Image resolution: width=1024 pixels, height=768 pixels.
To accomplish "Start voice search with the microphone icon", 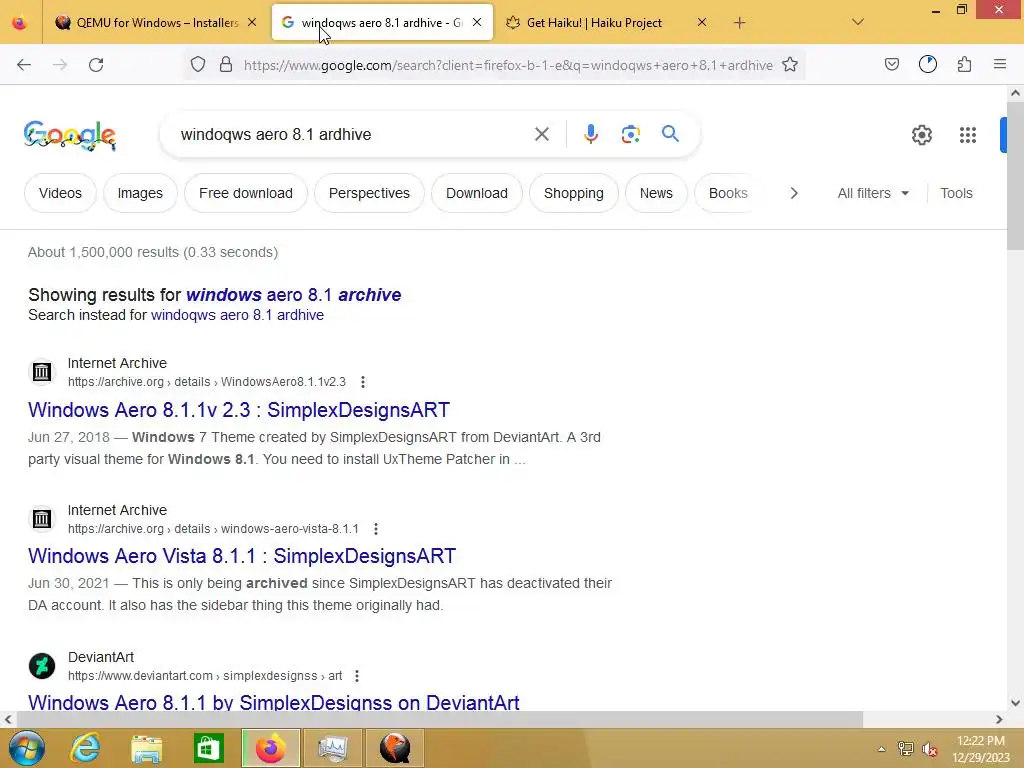I will 591,135.
